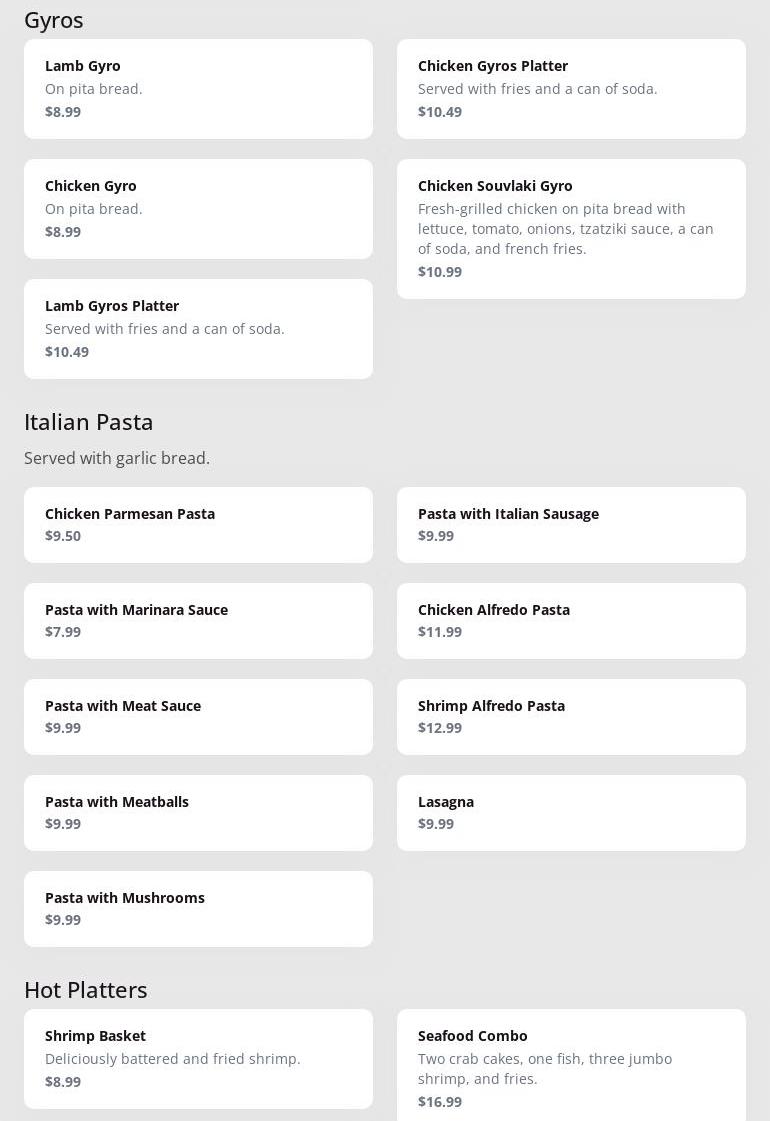Add Chicken Parmesan Pasta to the order
770x1121 pixels.
[198, 525]
